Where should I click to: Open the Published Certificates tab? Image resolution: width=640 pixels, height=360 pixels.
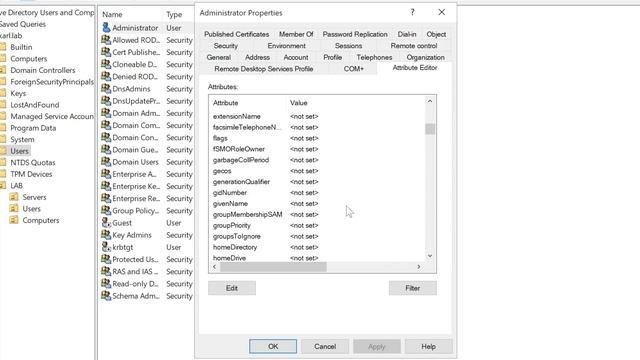click(236, 34)
